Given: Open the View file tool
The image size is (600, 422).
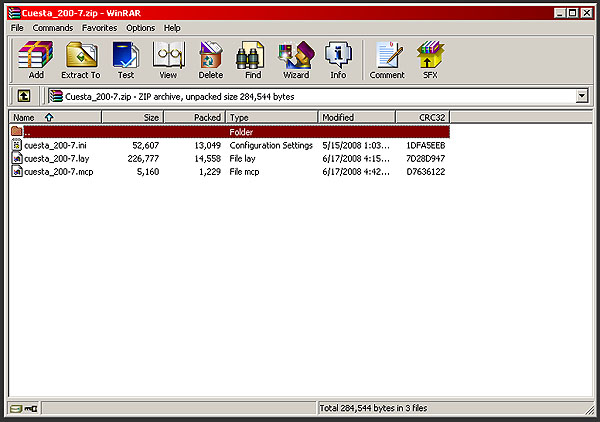Looking at the screenshot, I should point(168,60).
